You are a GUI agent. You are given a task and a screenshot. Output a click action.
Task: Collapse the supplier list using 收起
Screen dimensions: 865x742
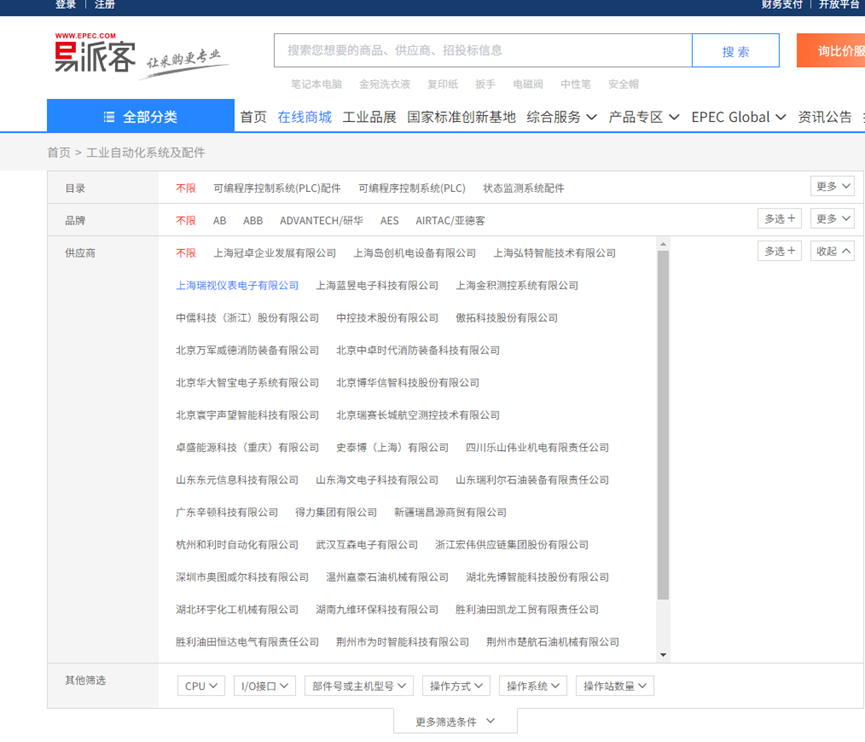point(832,252)
